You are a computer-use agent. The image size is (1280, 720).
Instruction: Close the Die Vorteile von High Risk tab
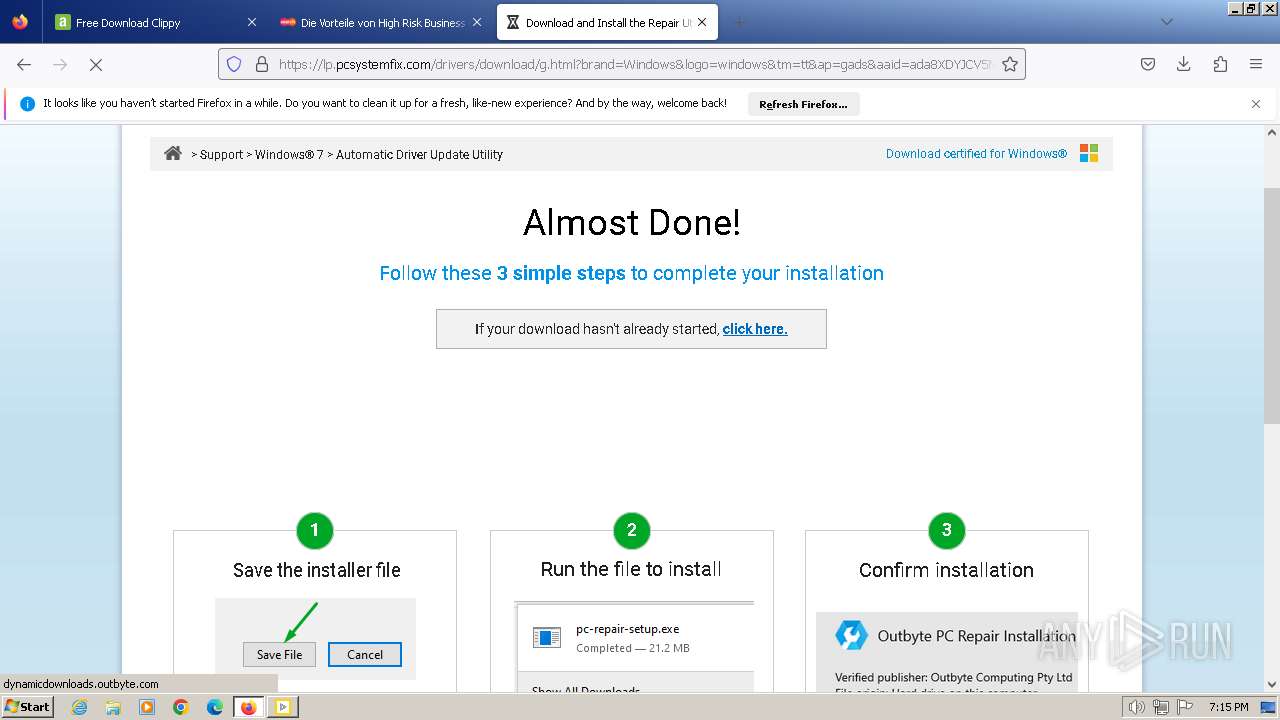(477, 22)
